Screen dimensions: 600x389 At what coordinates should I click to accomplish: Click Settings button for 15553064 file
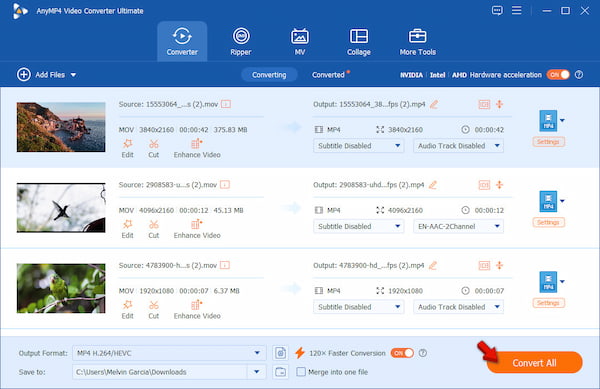pos(548,142)
